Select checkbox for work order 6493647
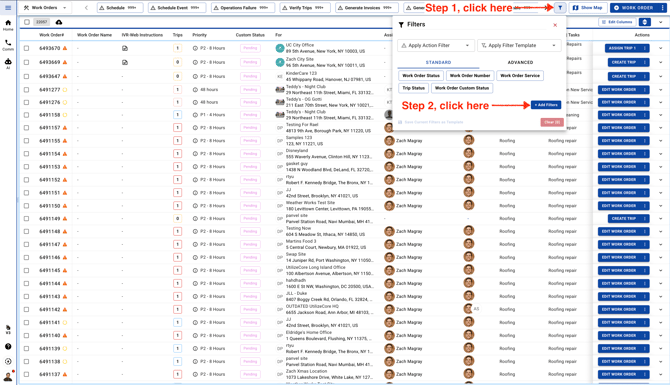 click(x=26, y=76)
